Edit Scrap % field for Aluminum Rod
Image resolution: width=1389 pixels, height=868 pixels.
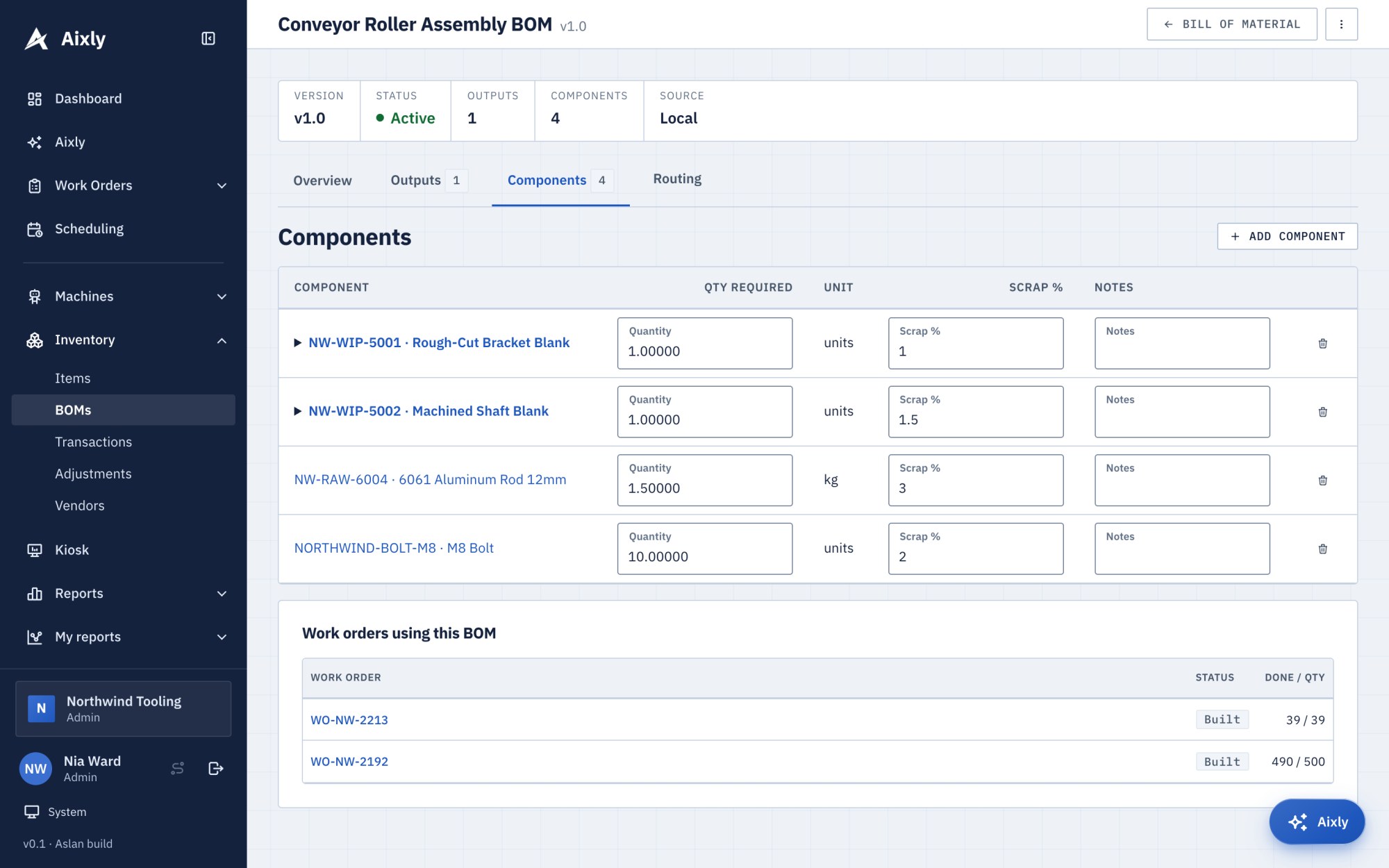976,481
